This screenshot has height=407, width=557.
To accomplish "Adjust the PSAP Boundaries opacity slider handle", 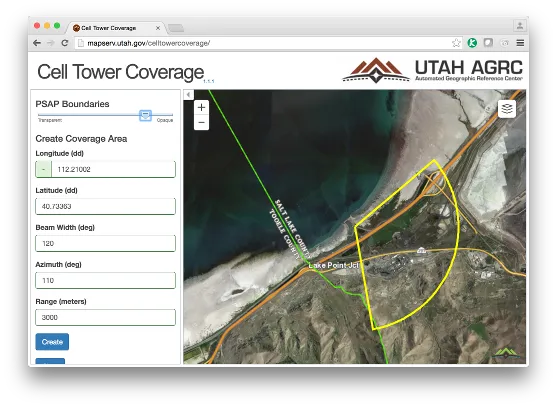I will pos(145,115).
